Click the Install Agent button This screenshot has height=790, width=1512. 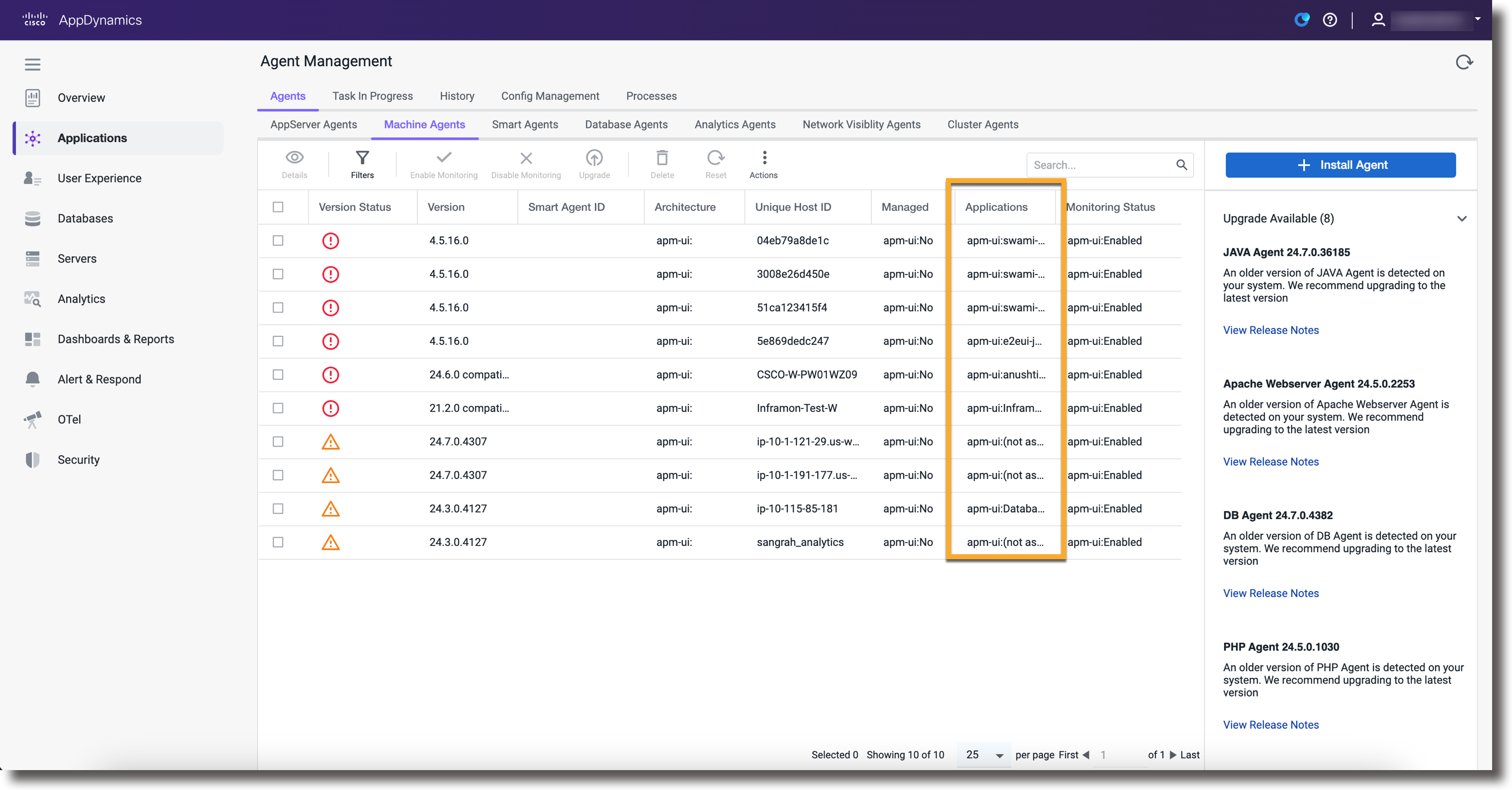coord(1340,165)
